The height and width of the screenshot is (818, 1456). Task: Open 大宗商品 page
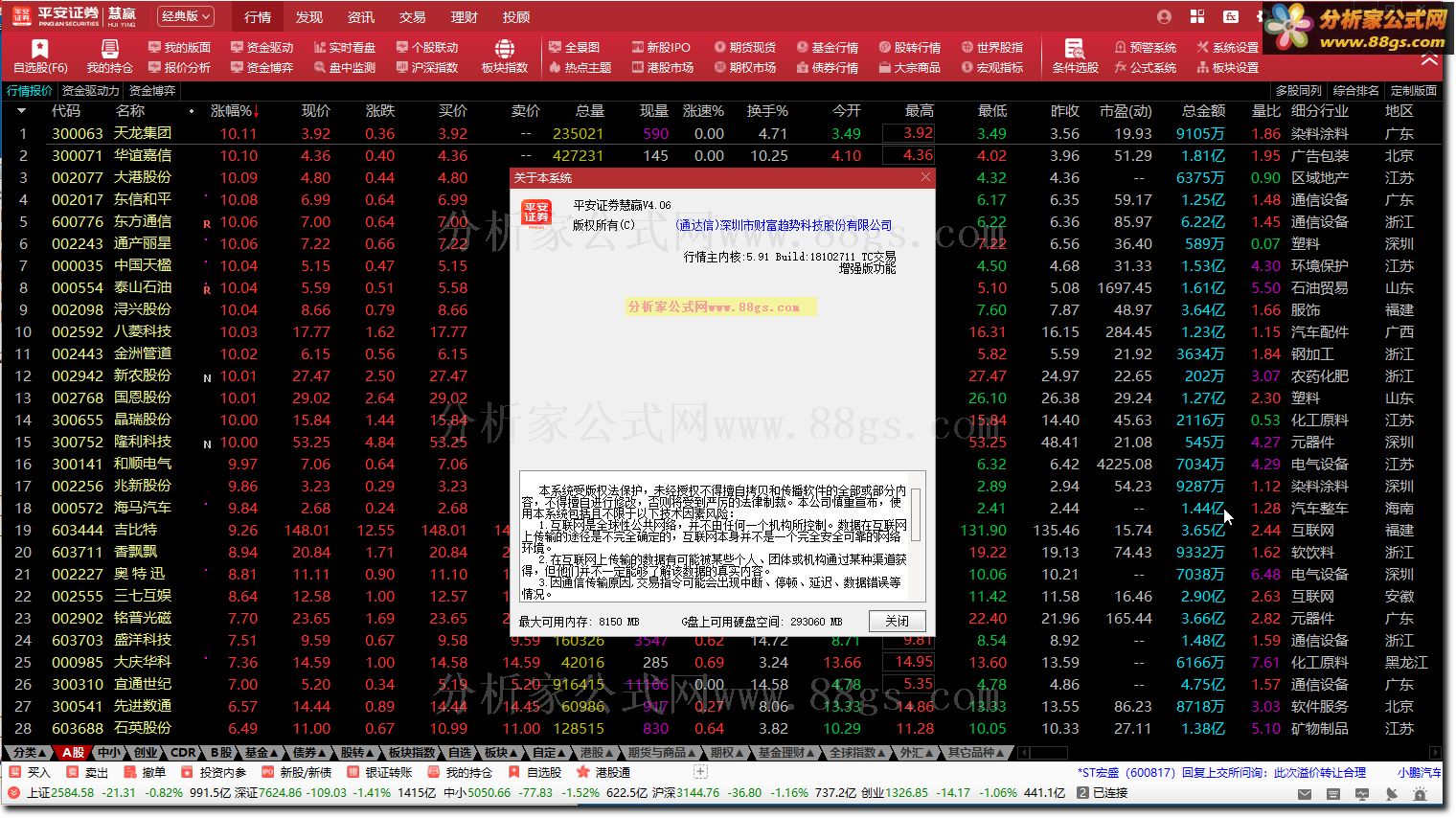click(909, 67)
